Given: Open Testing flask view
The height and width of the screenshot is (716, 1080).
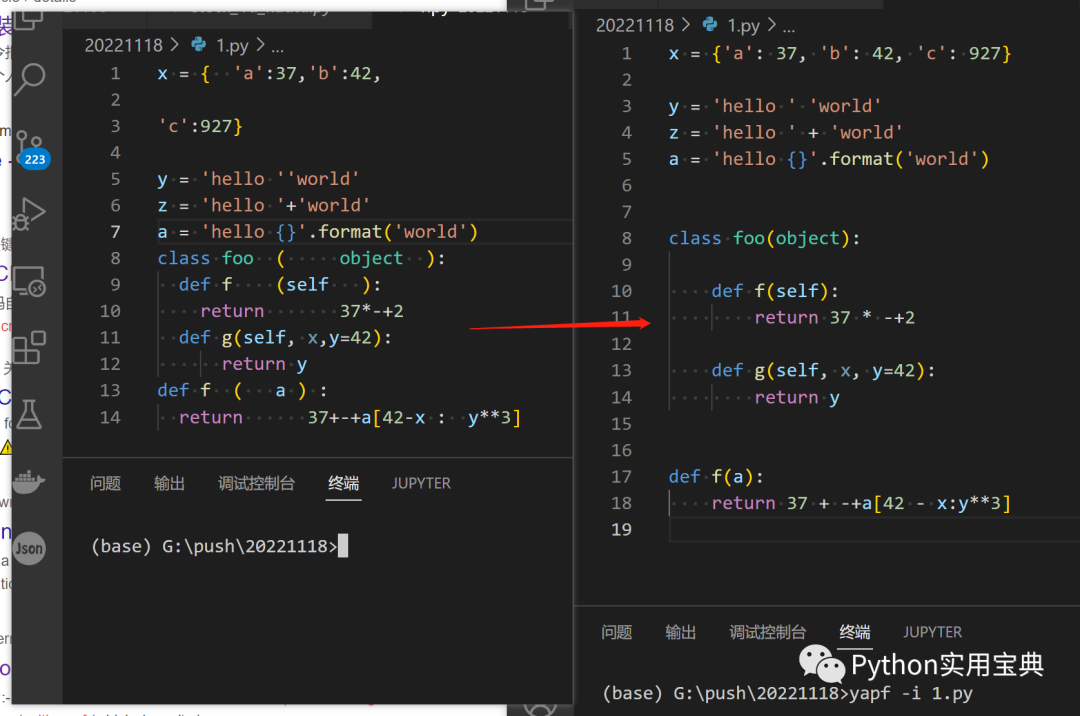Looking at the screenshot, I should pyautogui.click(x=30, y=414).
